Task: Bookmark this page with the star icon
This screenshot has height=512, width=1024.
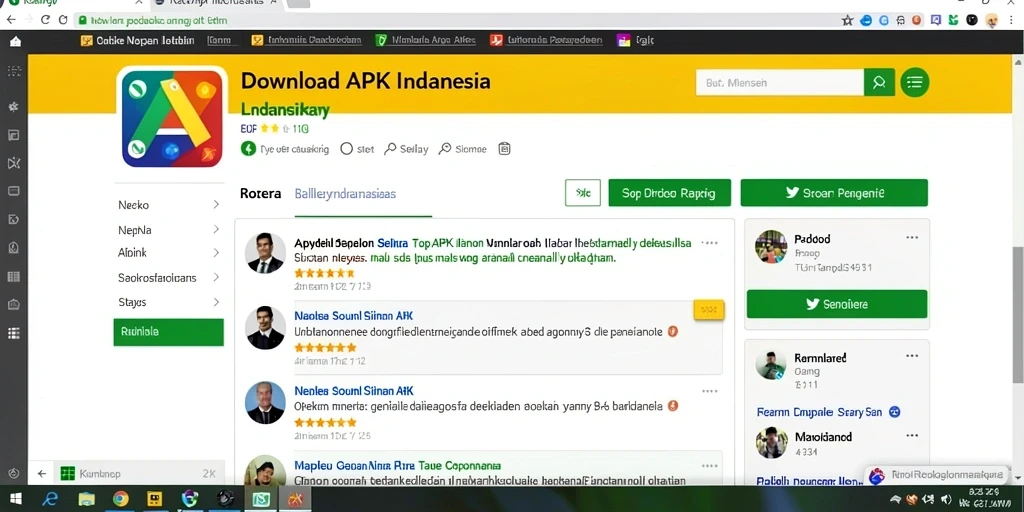Action: (x=848, y=20)
